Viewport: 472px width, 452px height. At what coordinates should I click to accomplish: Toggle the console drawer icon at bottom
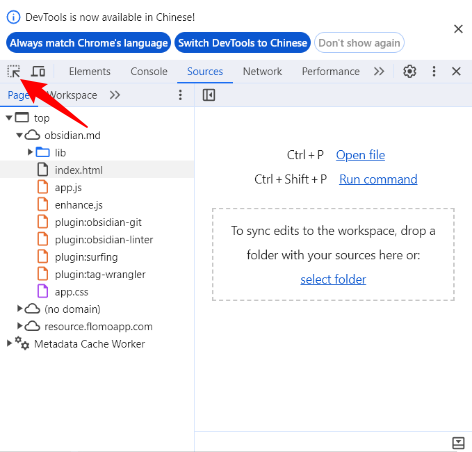(x=458, y=443)
